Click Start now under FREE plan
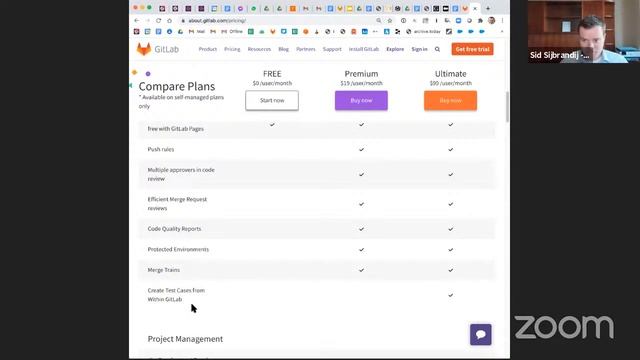640x360 pixels. click(272, 100)
